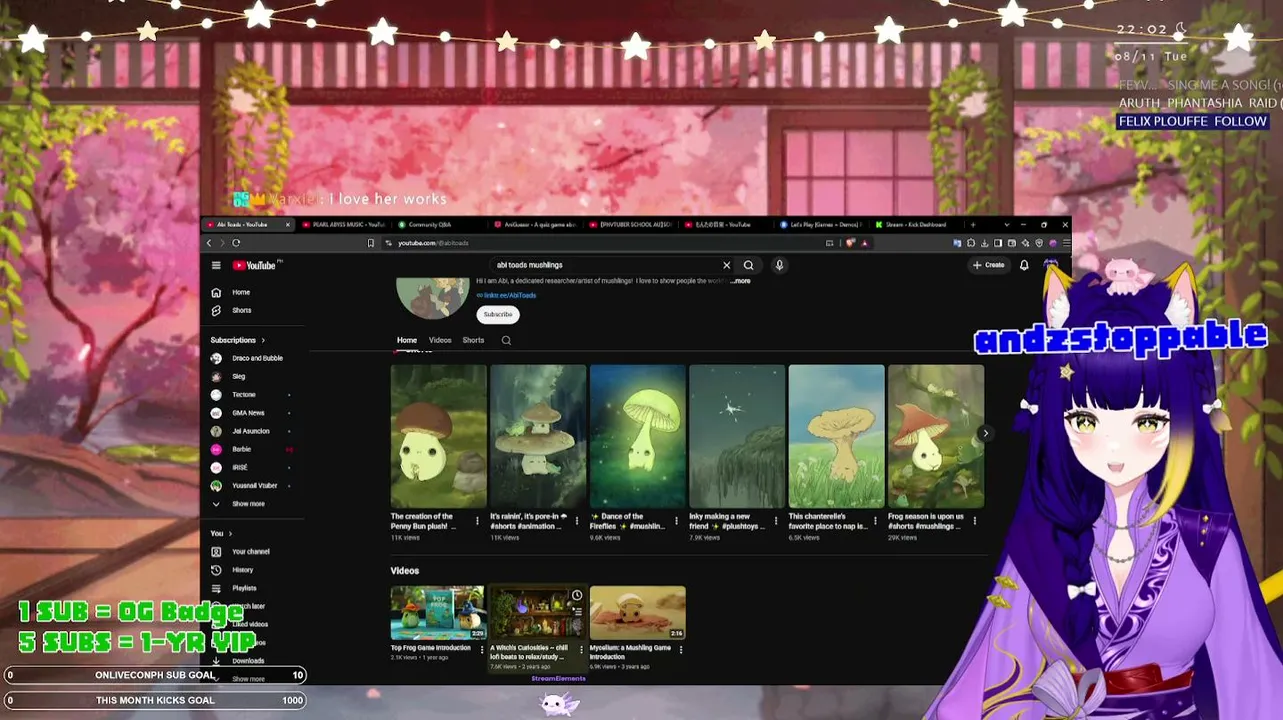Expand channel description with ...more
Viewport: 1283px width, 720px height.
click(740, 281)
